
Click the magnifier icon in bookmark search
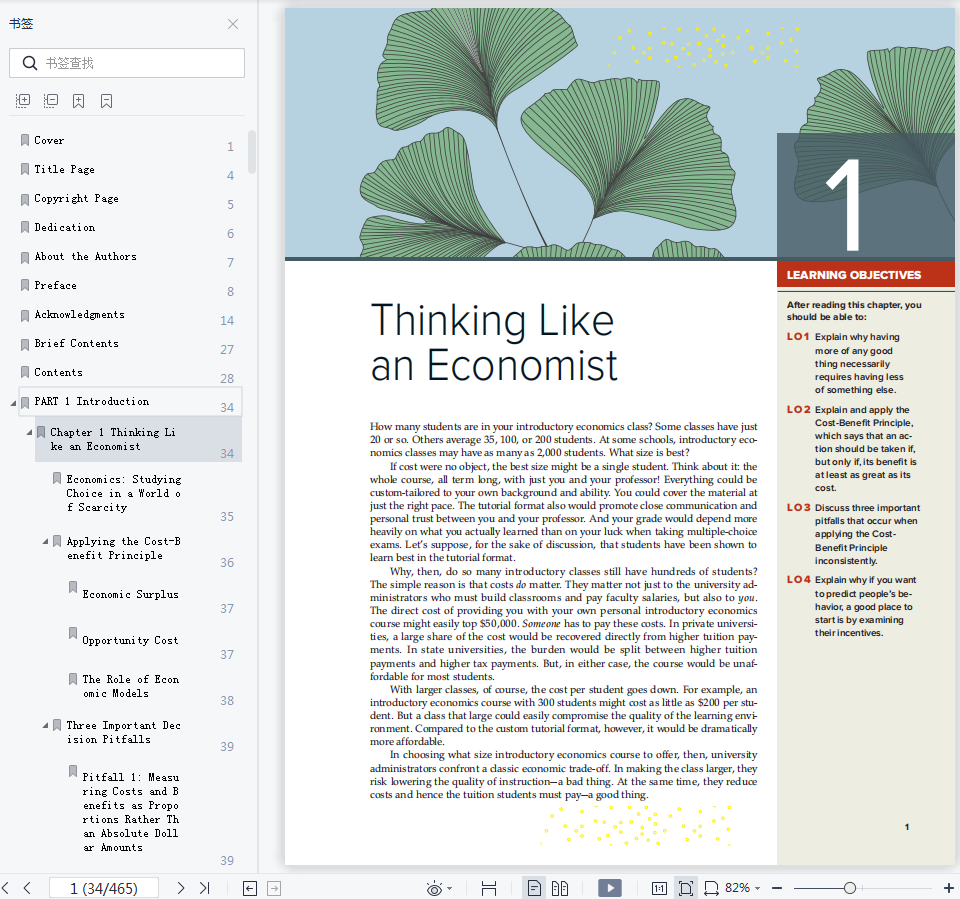(29, 63)
